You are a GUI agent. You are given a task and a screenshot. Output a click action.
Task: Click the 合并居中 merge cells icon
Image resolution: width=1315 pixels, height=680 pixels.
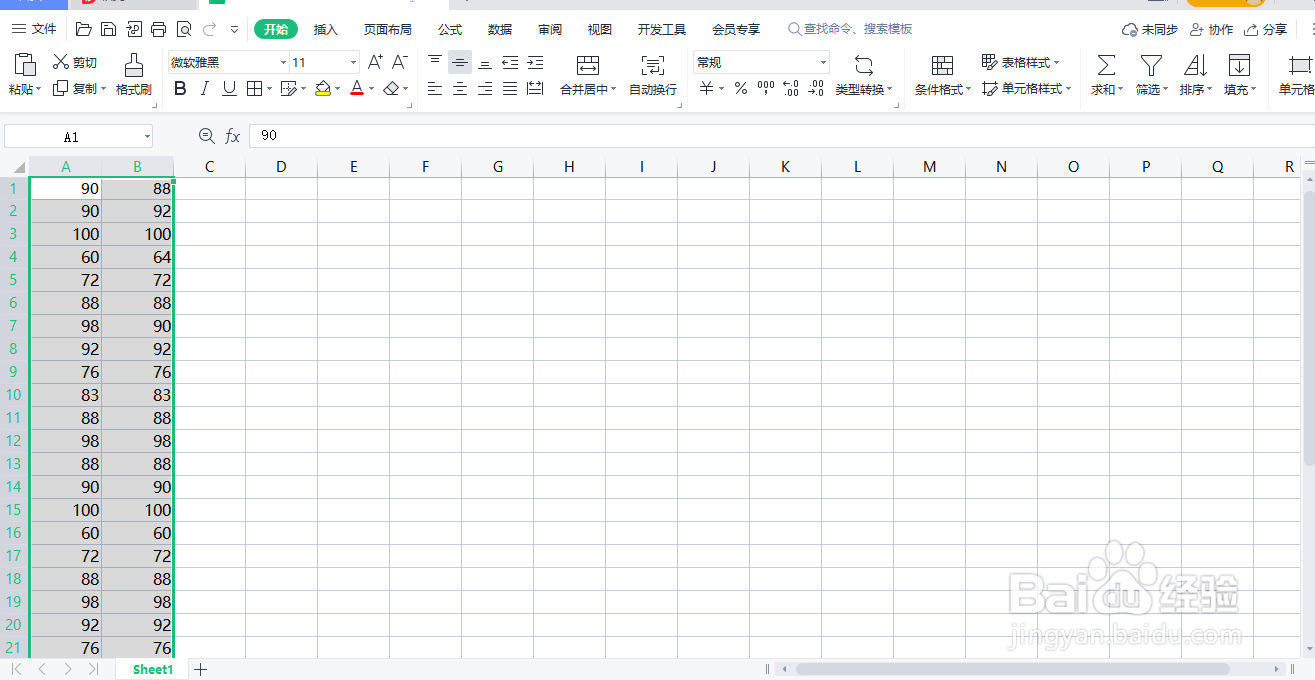pyautogui.click(x=588, y=66)
